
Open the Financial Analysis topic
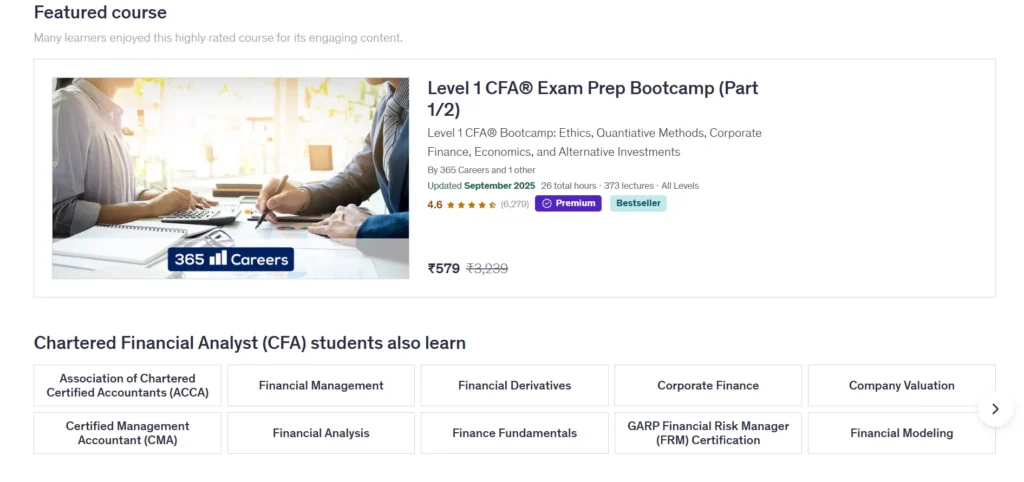click(321, 433)
